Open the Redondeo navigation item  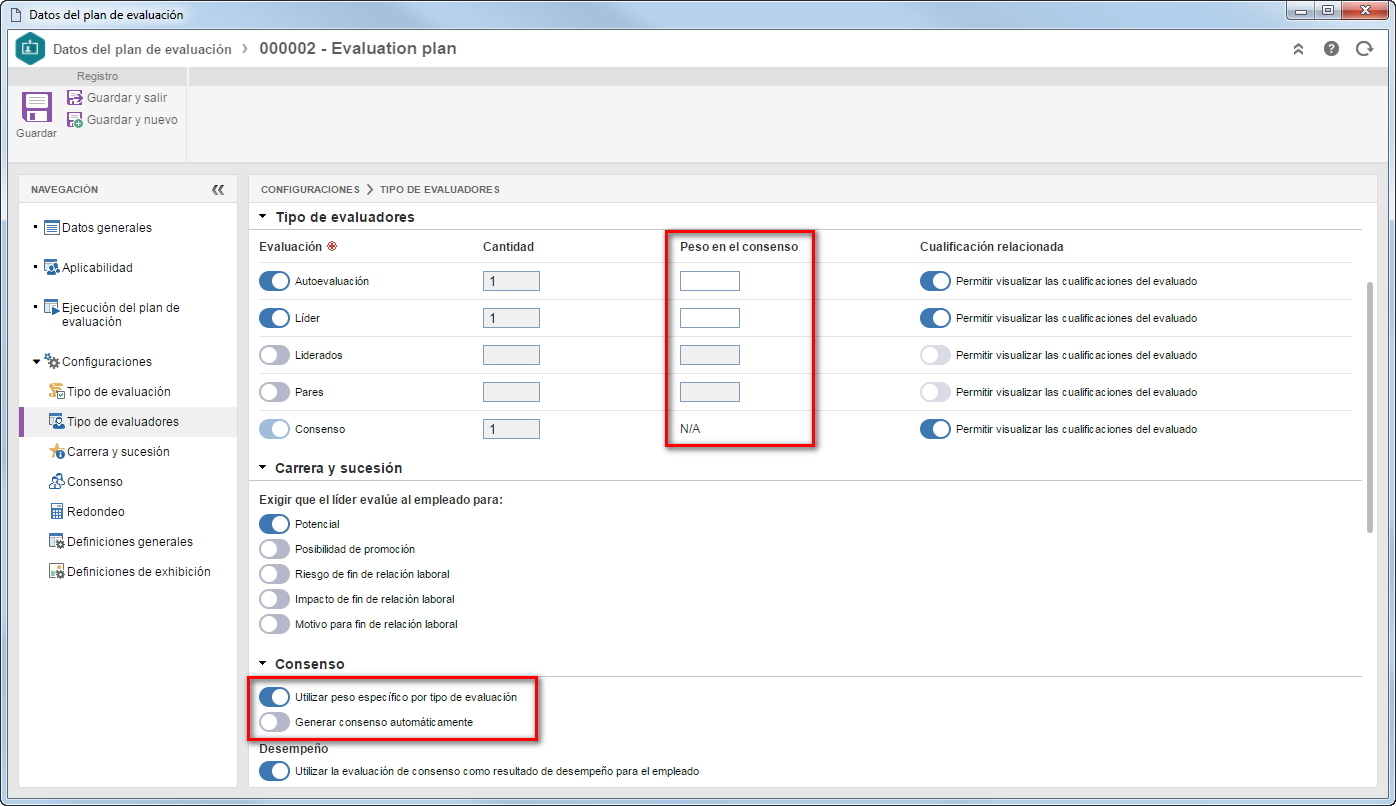[x=95, y=512]
